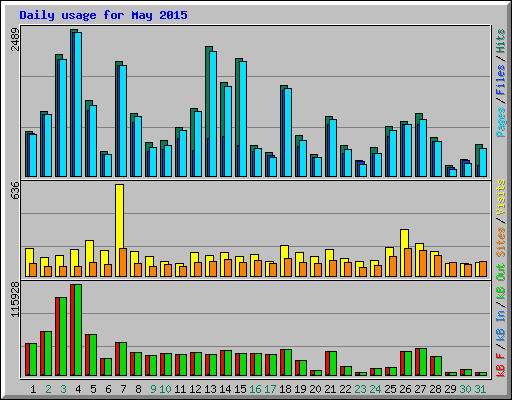Click the 'Hits' legend label

tap(501, 41)
